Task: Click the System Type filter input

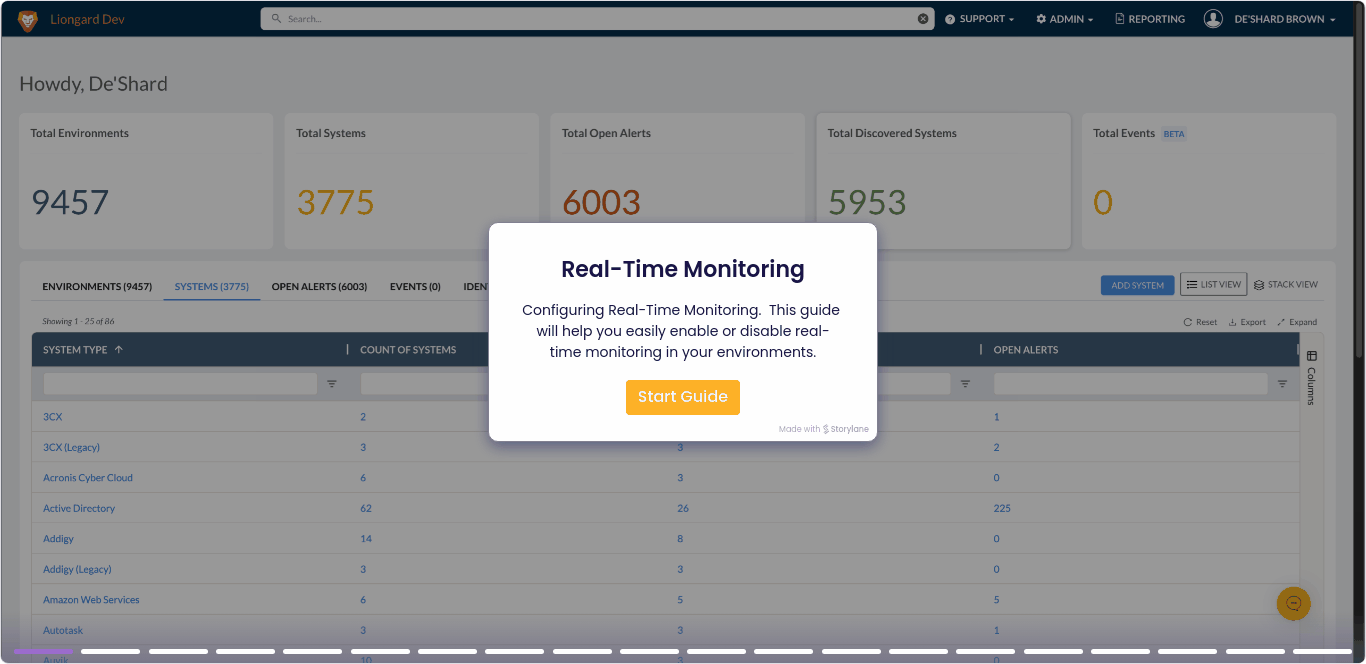Action: [180, 383]
